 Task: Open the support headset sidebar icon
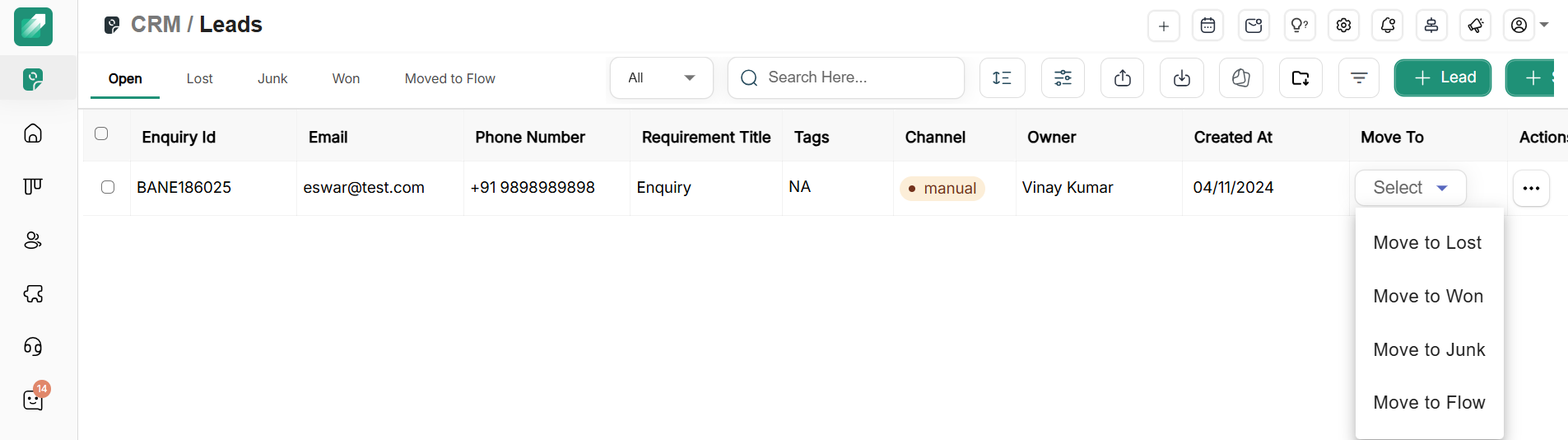pos(33,347)
